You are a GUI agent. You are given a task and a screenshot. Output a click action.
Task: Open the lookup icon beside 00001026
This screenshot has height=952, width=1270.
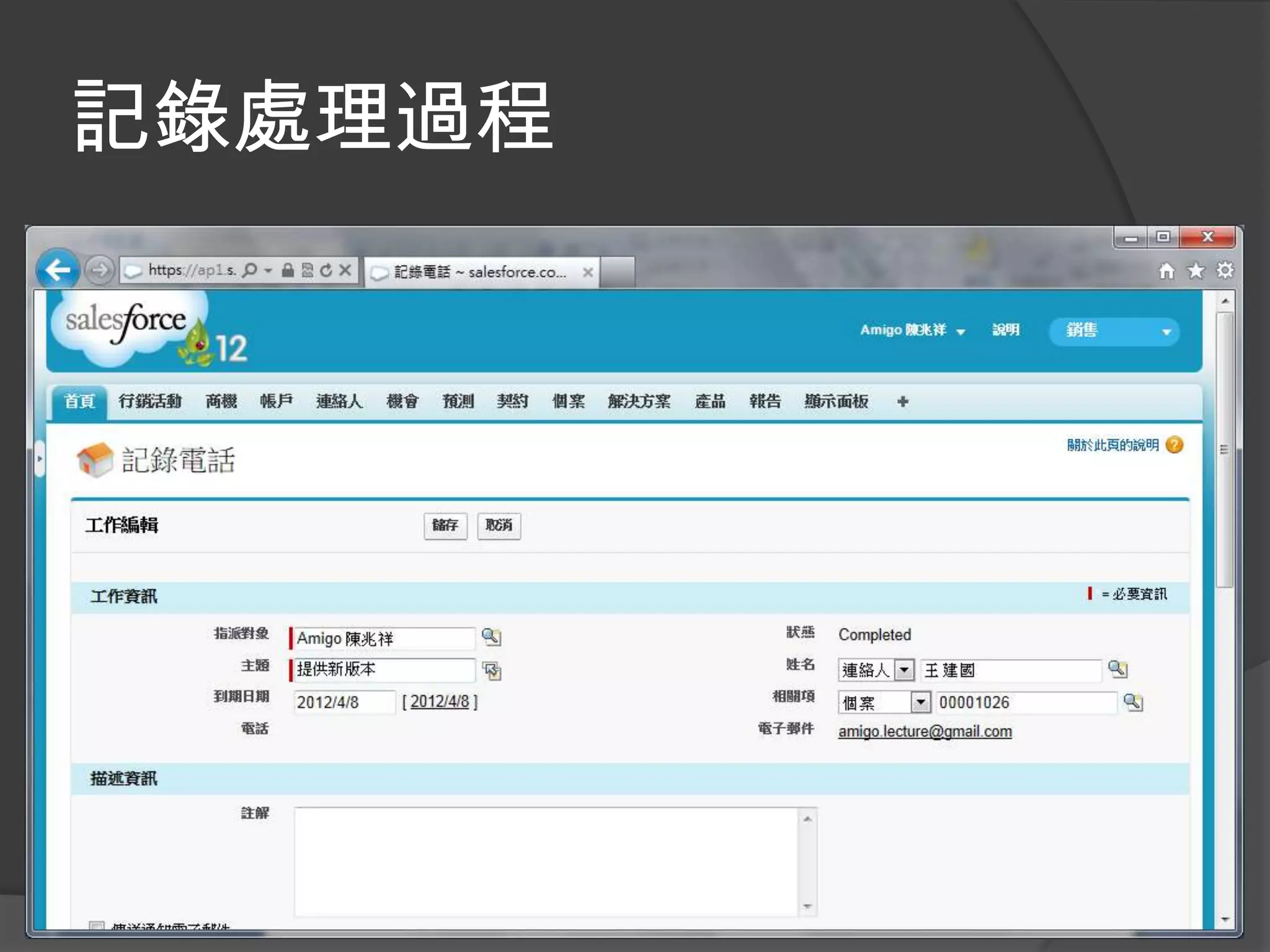[1133, 702]
